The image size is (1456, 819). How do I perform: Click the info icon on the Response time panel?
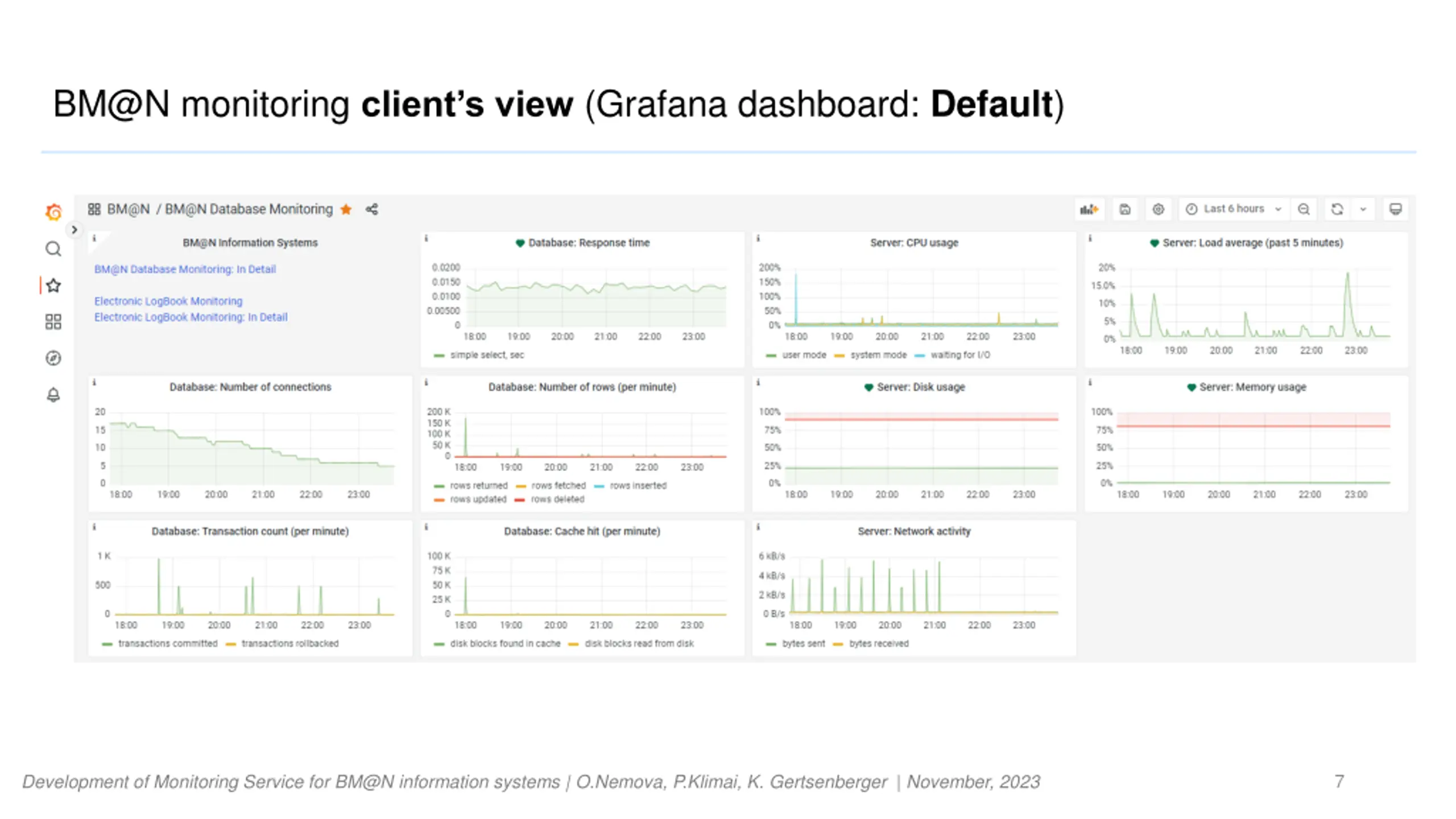426,238
